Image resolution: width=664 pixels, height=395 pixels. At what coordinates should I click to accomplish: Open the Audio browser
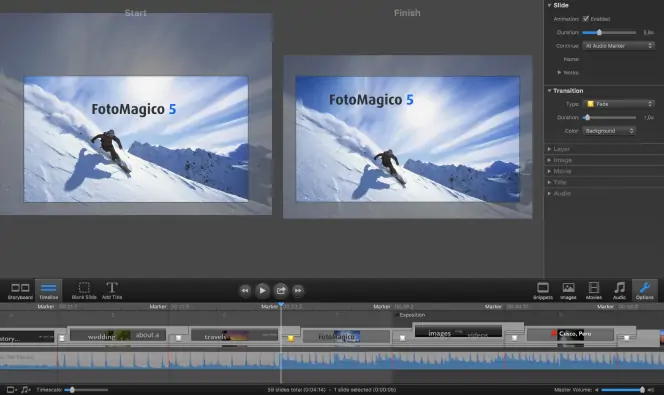619,291
